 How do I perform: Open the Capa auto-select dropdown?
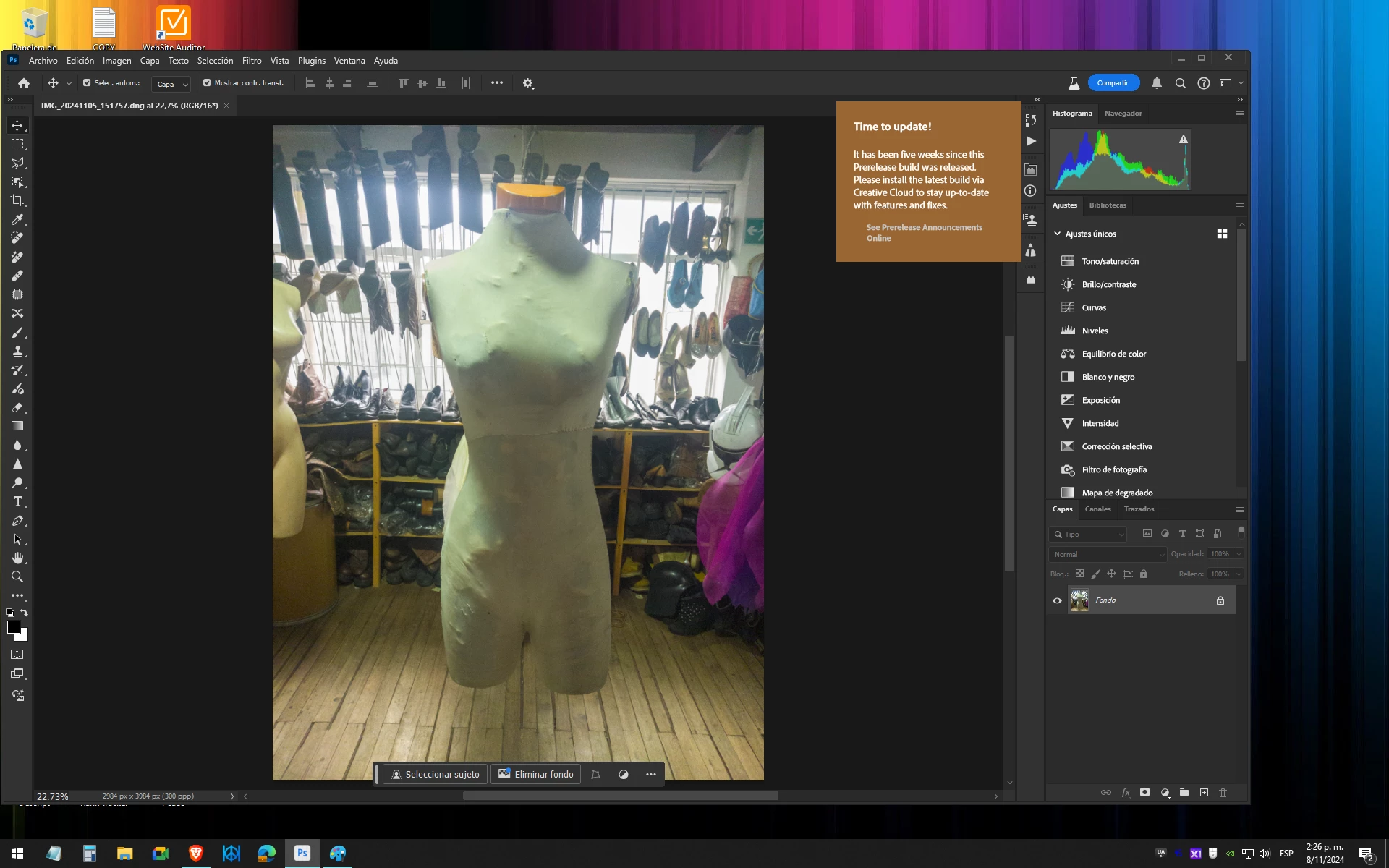pos(171,84)
